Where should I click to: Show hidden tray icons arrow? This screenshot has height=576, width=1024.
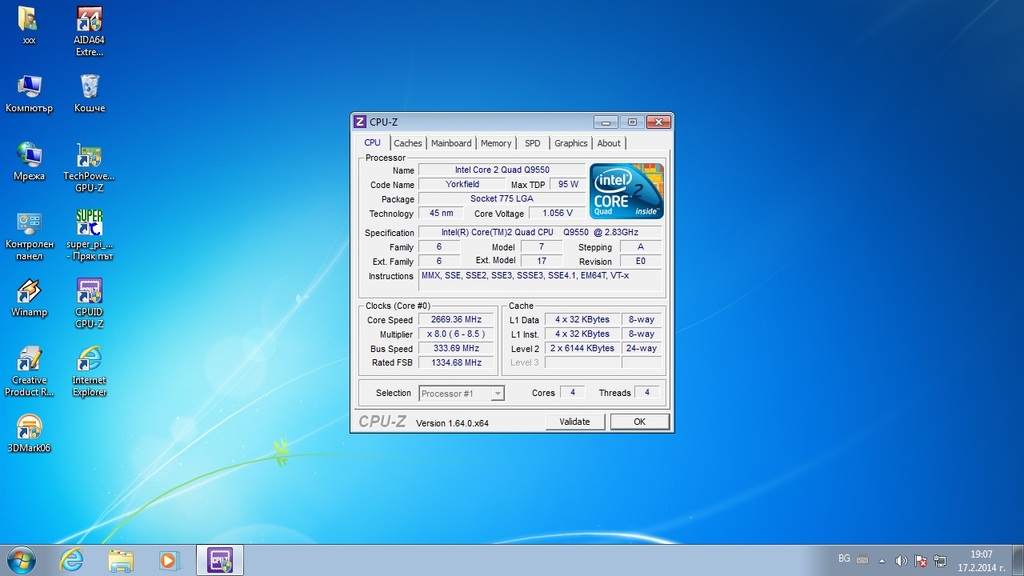(882, 560)
